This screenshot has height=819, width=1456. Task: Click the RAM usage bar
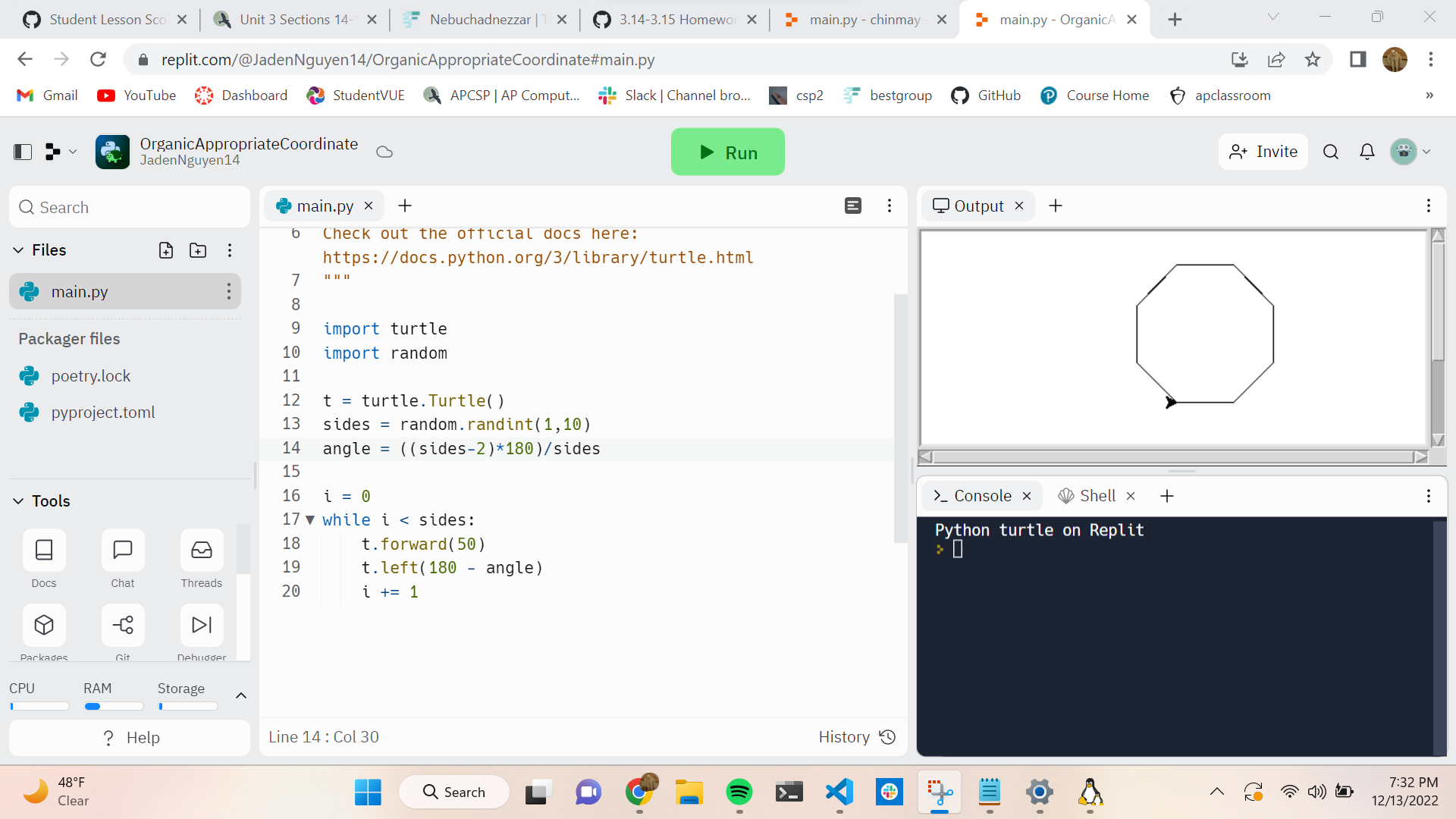click(114, 706)
